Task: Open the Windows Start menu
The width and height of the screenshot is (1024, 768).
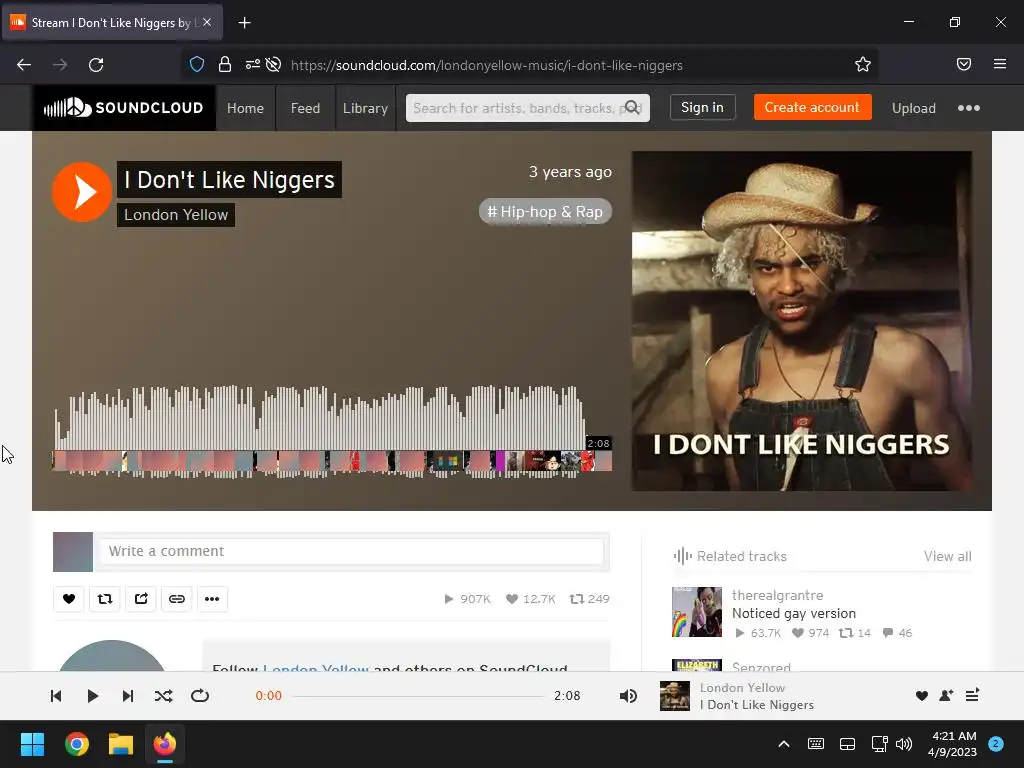Action: pos(32,744)
